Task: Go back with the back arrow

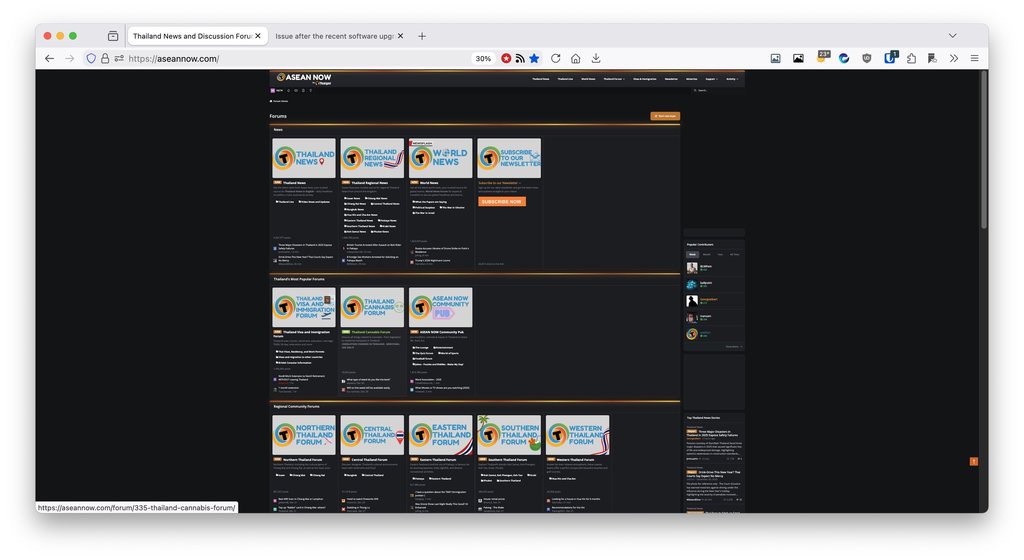Action: [x=49, y=59]
